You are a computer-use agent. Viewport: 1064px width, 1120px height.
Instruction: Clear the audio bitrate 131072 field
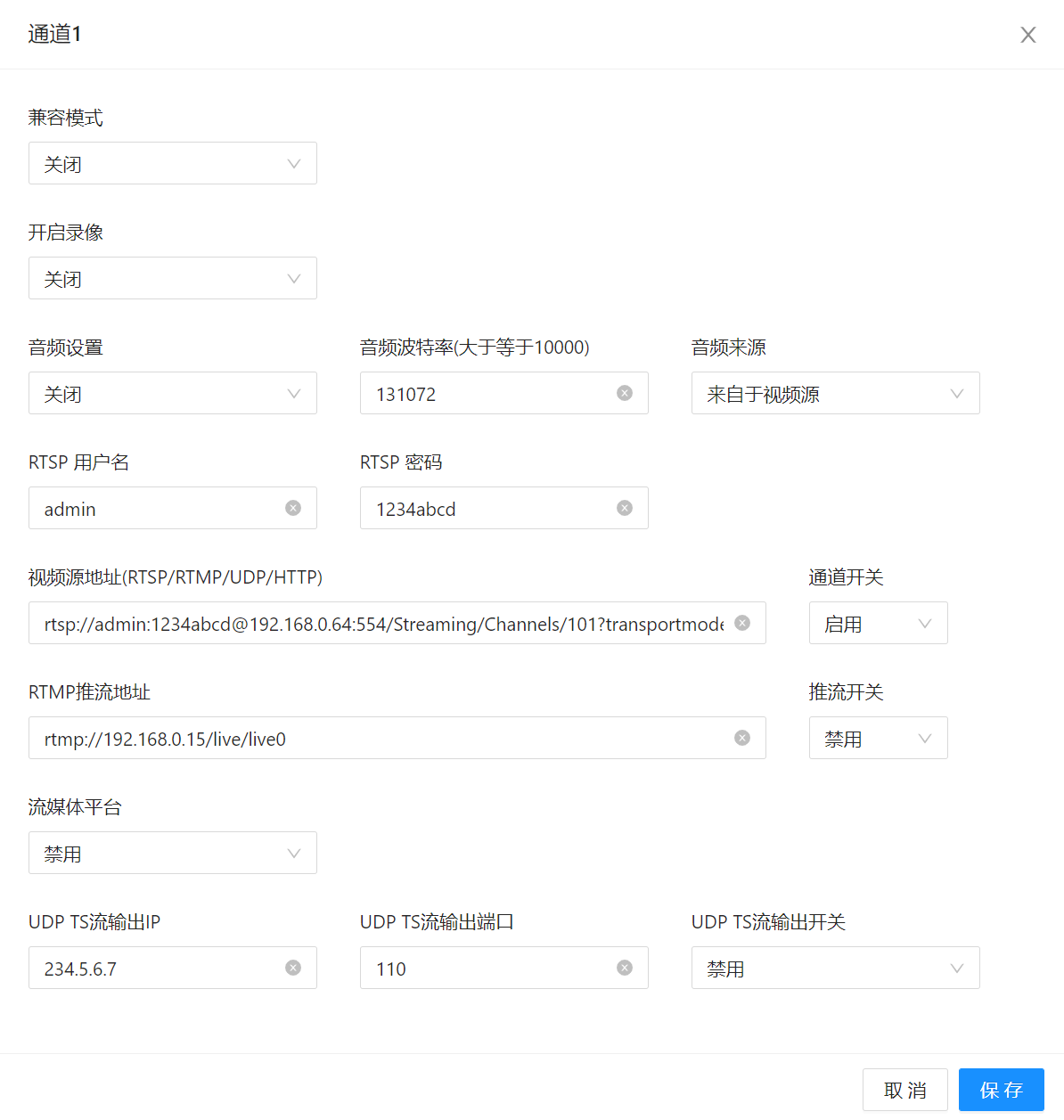point(625,393)
